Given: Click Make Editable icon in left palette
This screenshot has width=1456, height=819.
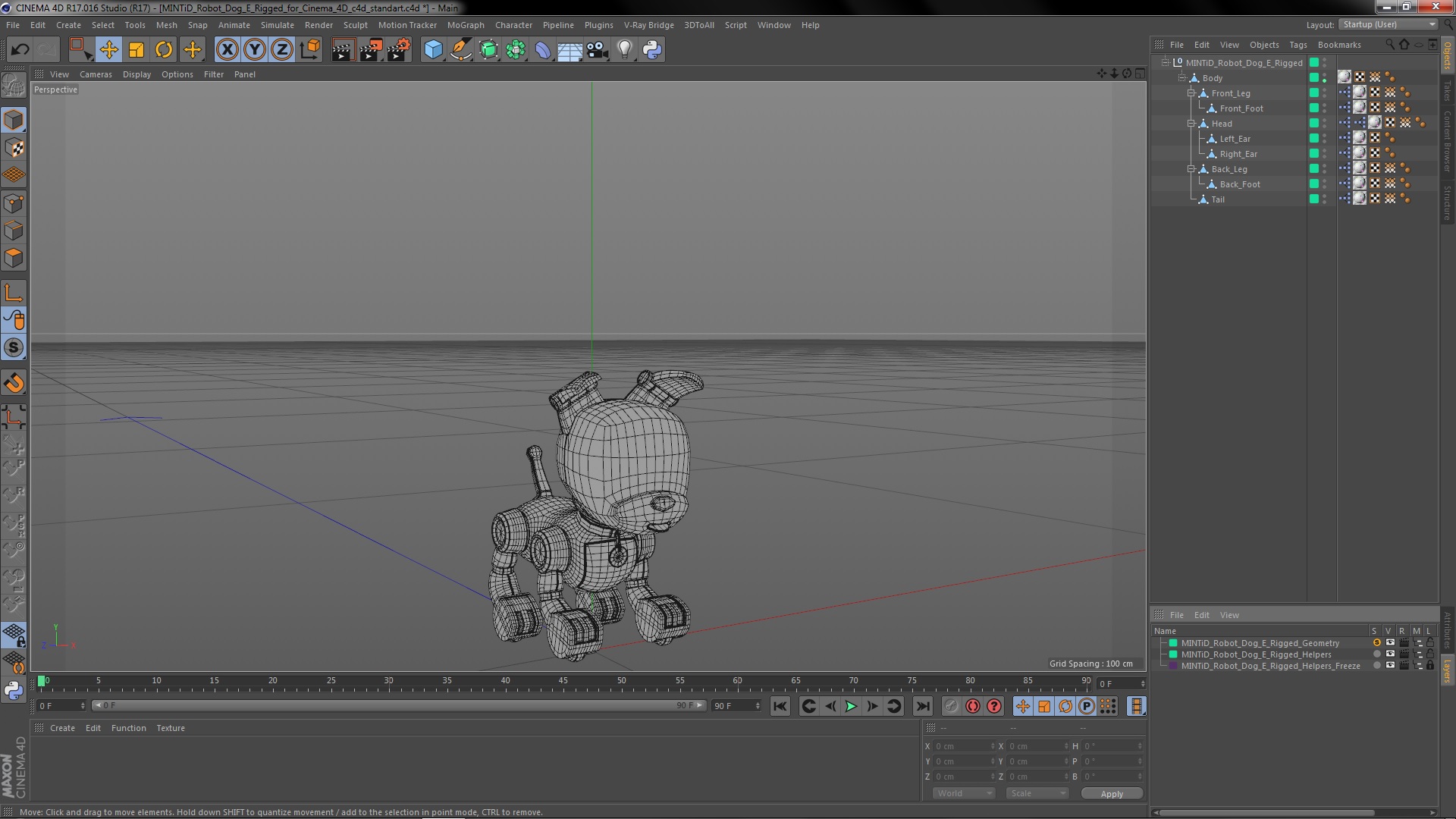Looking at the screenshot, I should pyautogui.click(x=14, y=85).
